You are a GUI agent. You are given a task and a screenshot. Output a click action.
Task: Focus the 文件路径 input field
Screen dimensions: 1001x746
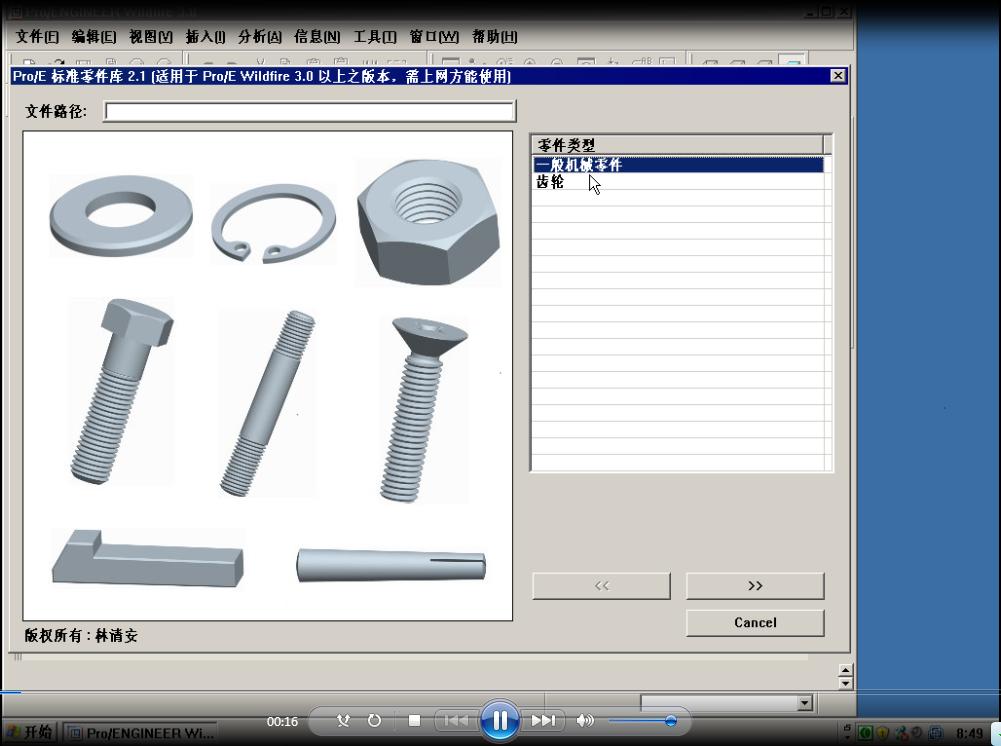pyautogui.click(x=310, y=112)
